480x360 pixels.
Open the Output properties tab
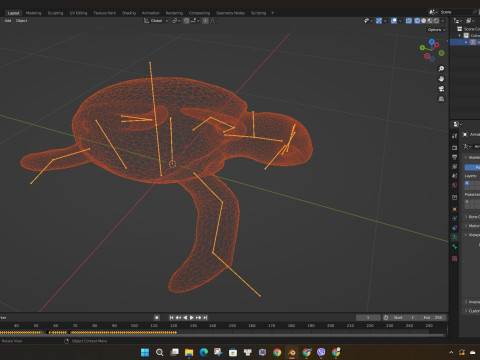click(454, 157)
